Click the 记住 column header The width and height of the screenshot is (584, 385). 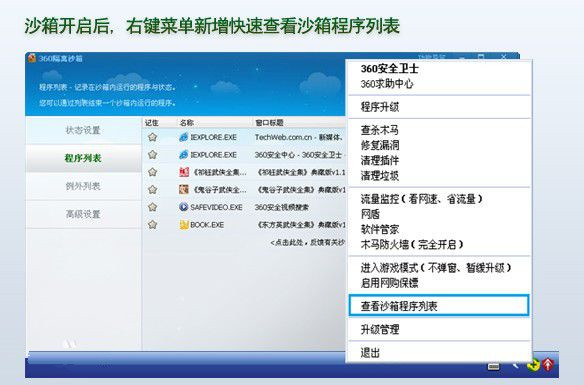pyautogui.click(x=152, y=122)
